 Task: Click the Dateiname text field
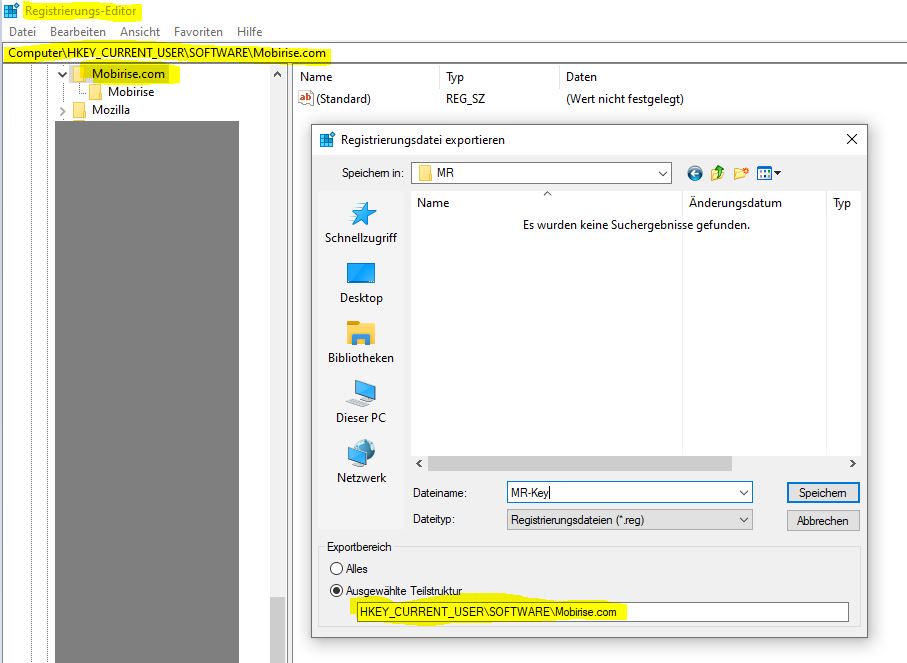pos(620,493)
